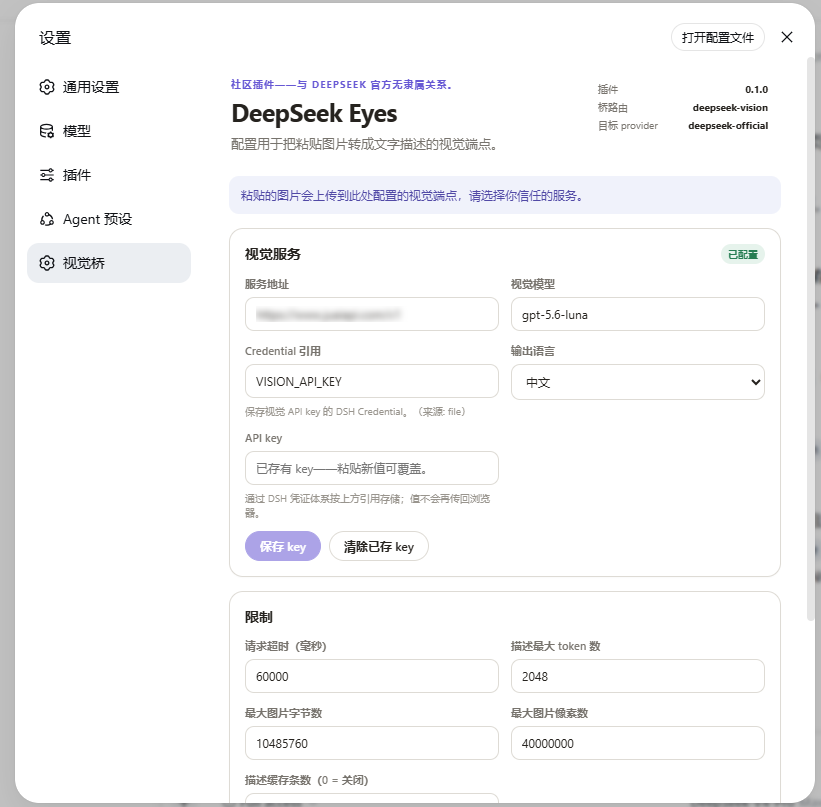Click into the 服务地址 input field

click(371, 314)
